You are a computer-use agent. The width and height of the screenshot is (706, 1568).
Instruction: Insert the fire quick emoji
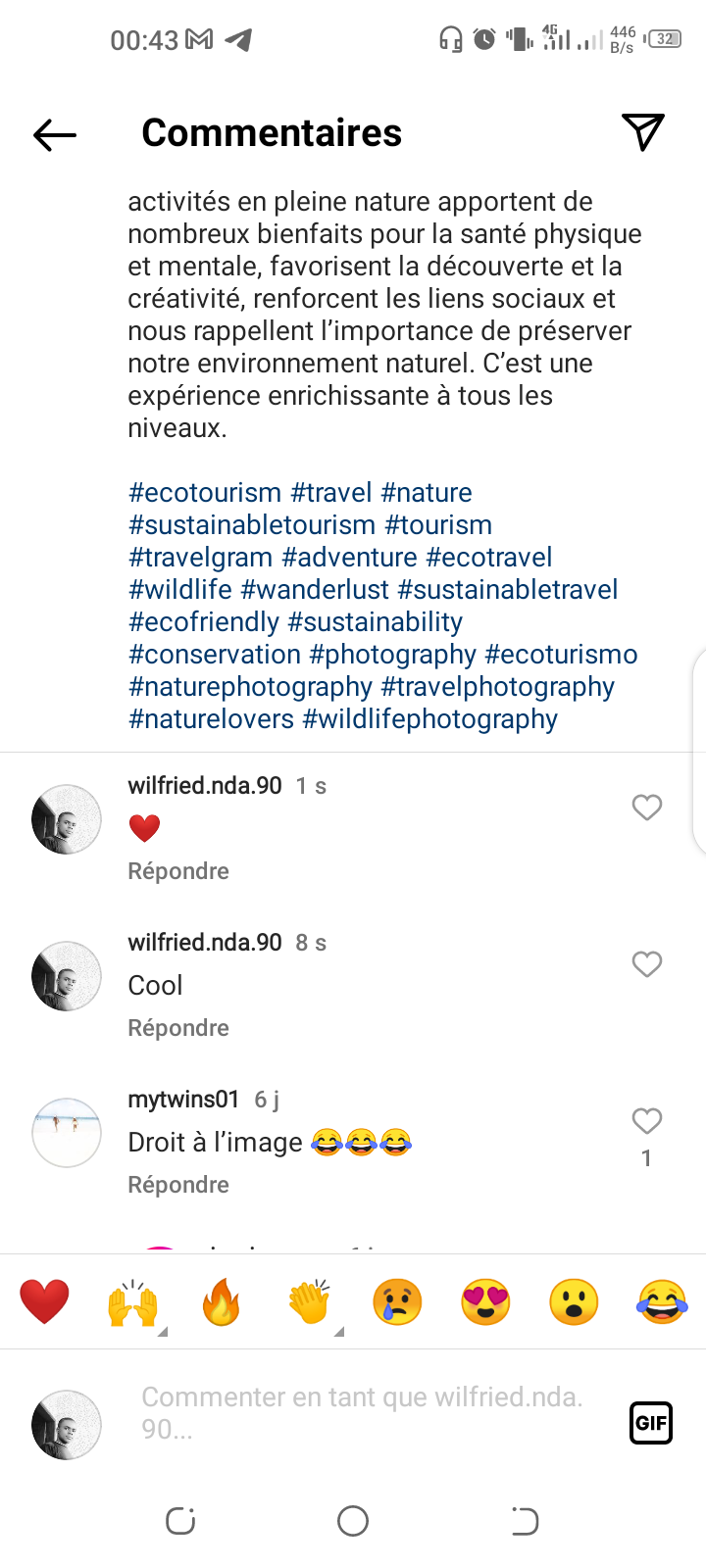222,1302
